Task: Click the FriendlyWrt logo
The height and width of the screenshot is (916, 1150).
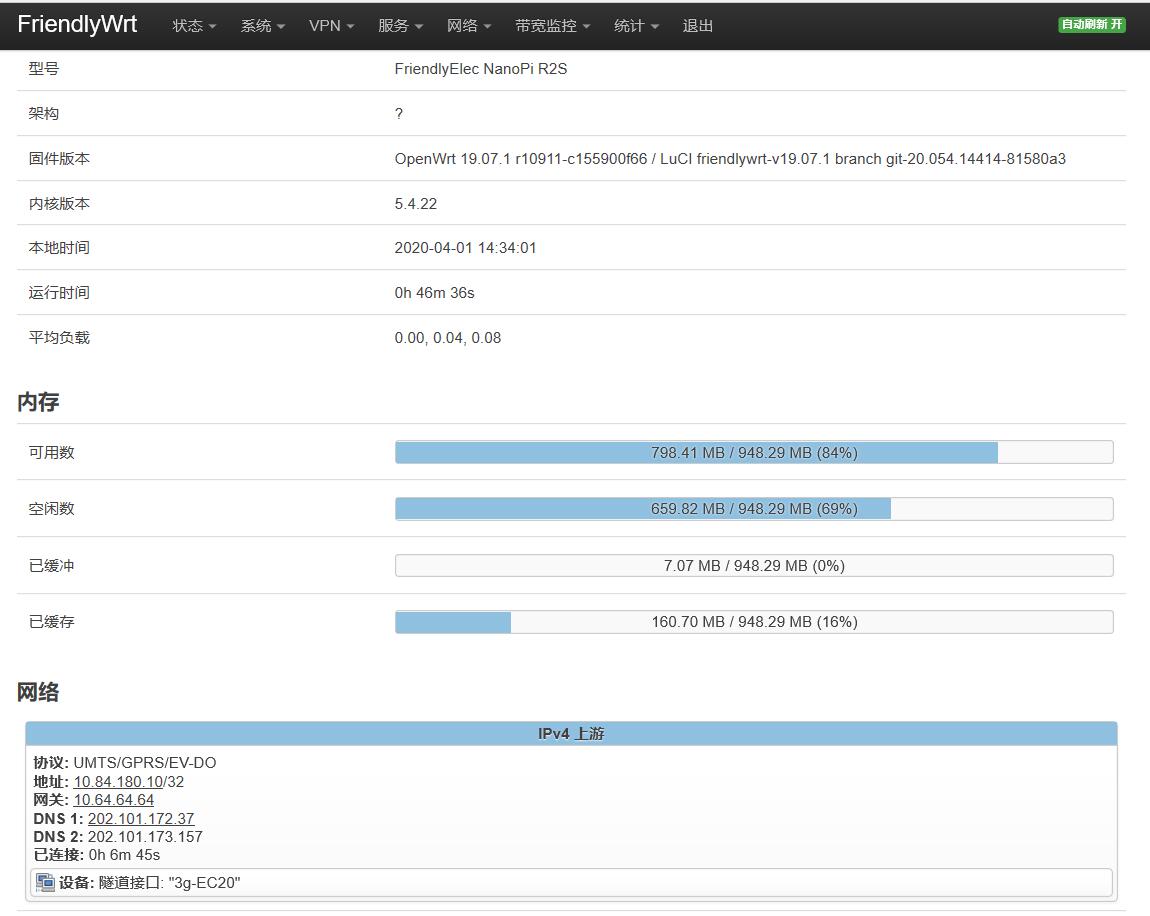Action: [x=77, y=24]
